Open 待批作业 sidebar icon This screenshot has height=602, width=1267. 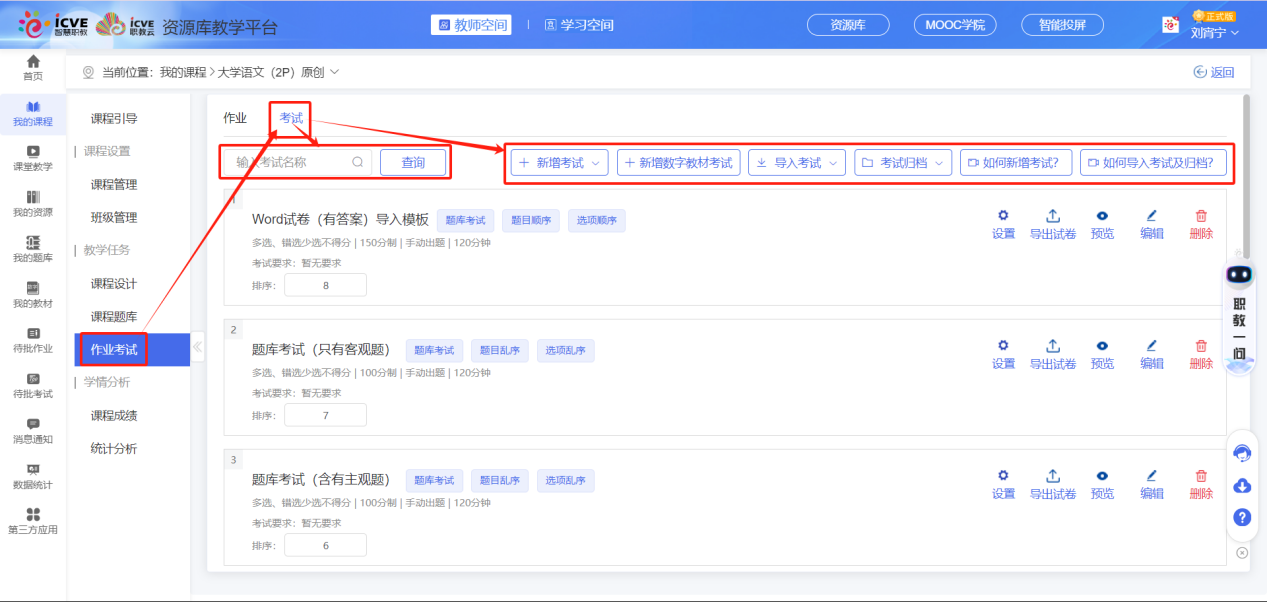pyautogui.click(x=33, y=339)
